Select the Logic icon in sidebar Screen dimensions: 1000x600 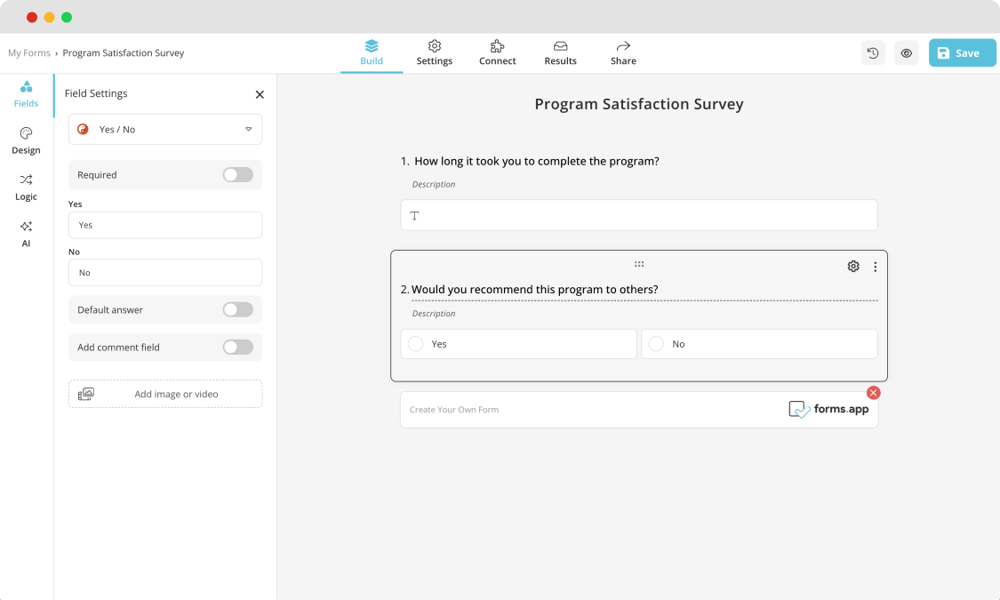pyautogui.click(x=25, y=188)
